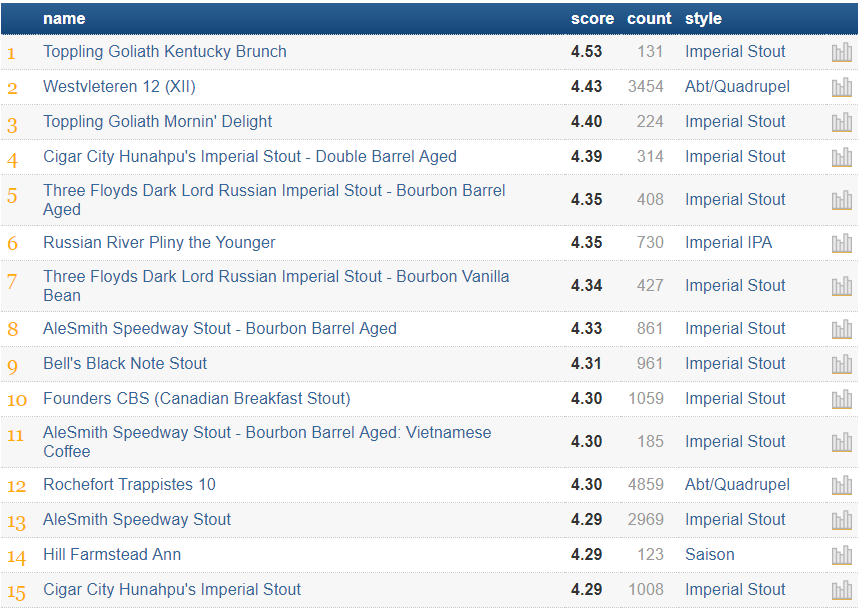Open Bell's Black Note Stout link
The width and height of the screenshot is (866, 611).
point(125,364)
